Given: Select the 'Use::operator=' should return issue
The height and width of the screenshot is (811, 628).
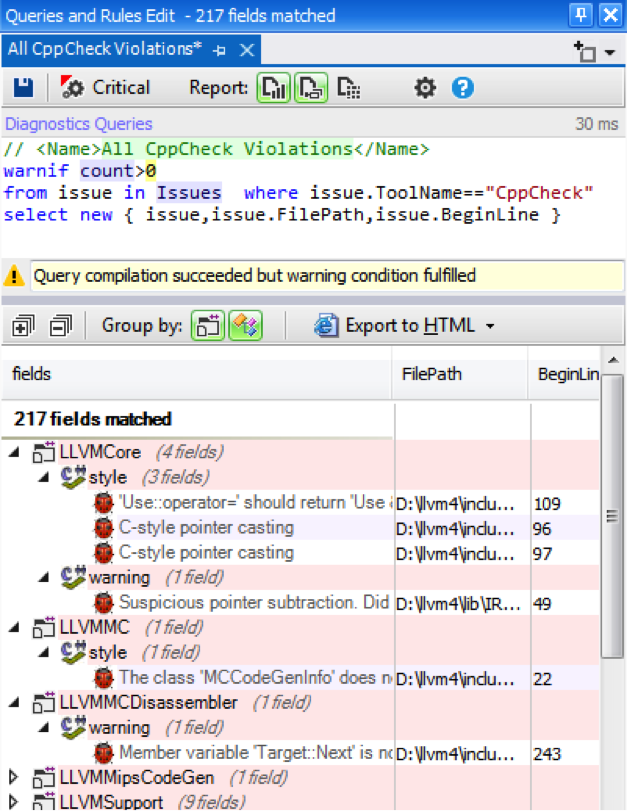Looking at the screenshot, I should tap(255, 502).
